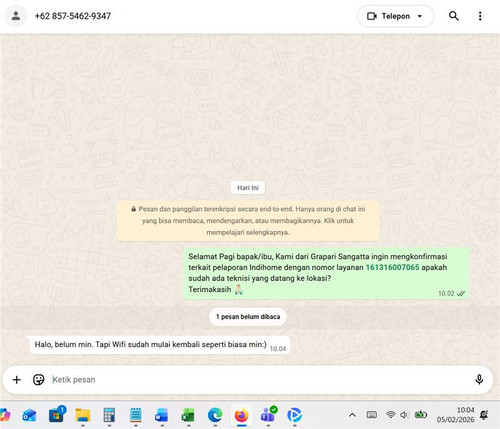This screenshot has width=500, height=429.
Task: Start a voice message recording
Action: click(x=479, y=380)
